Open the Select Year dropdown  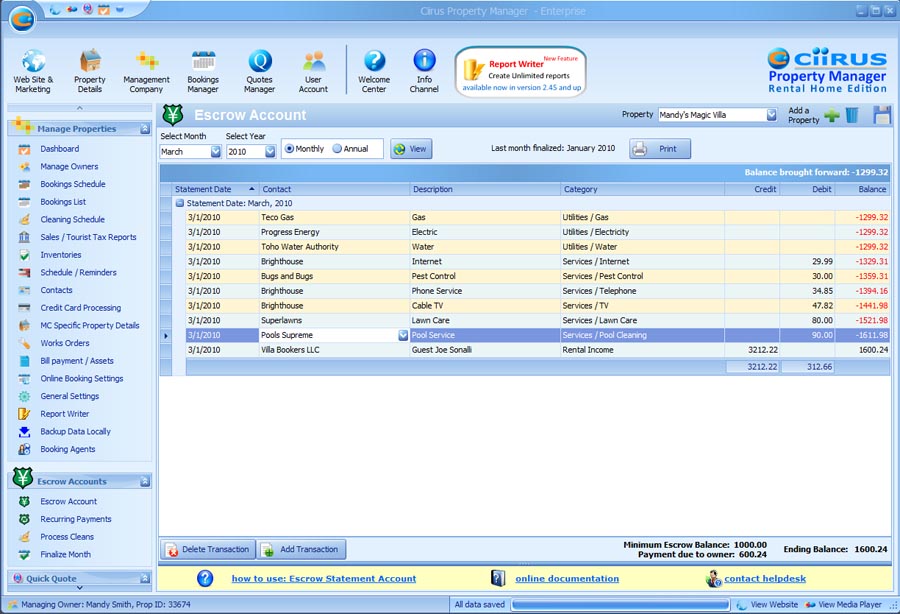270,152
